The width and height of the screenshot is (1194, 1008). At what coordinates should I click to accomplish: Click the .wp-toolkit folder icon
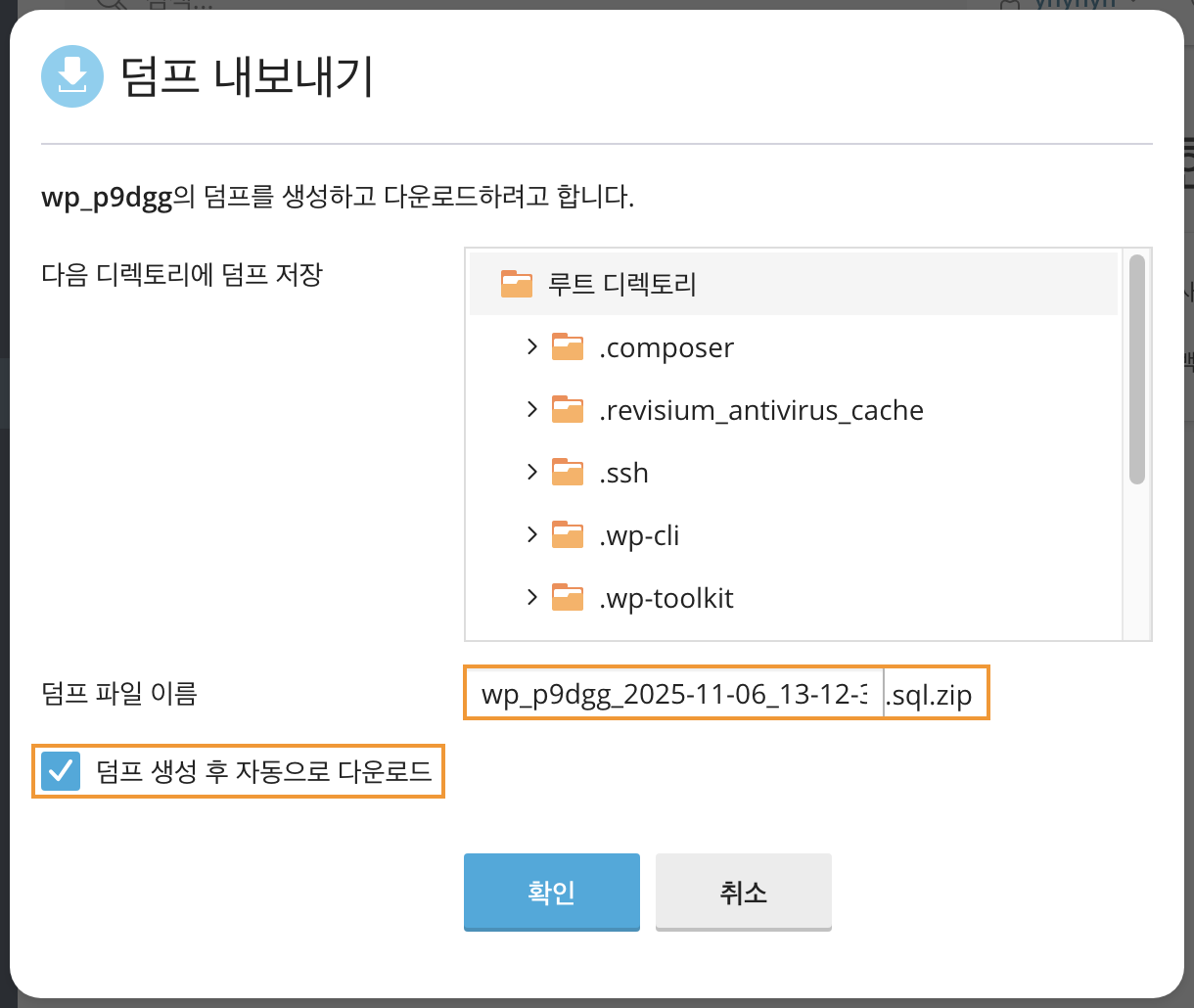click(568, 598)
